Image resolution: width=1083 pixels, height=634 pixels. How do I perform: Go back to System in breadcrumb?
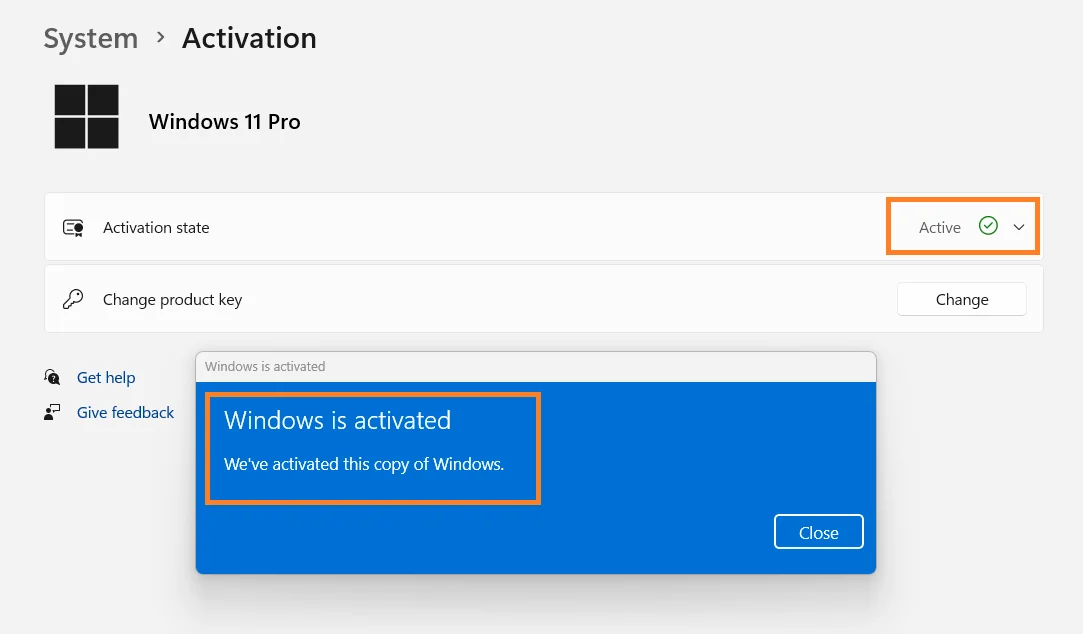click(91, 38)
